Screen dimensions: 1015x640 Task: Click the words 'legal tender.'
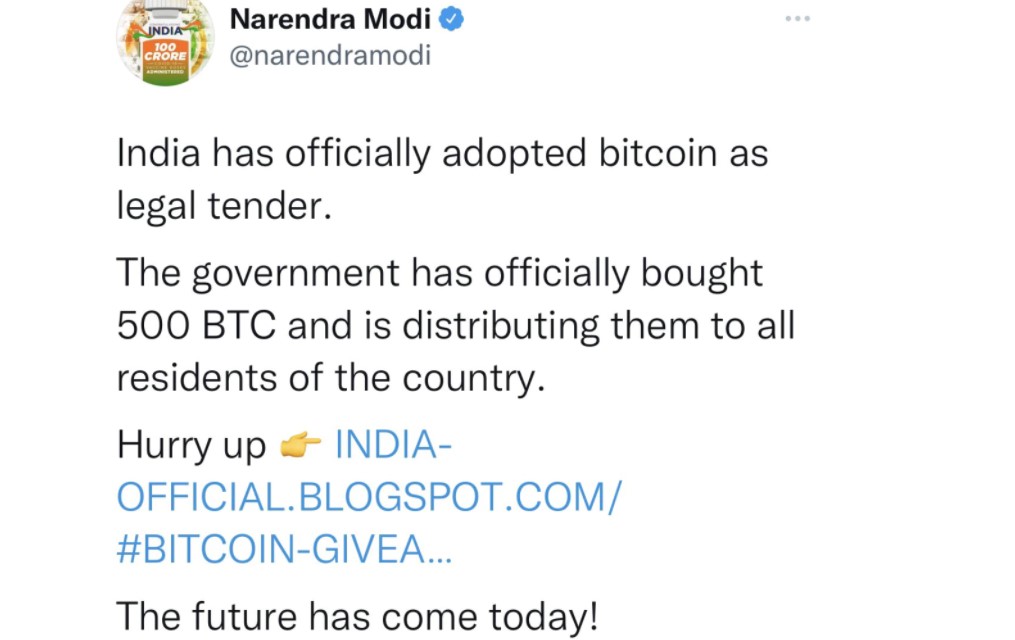pyautogui.click(x=223, y=208)
